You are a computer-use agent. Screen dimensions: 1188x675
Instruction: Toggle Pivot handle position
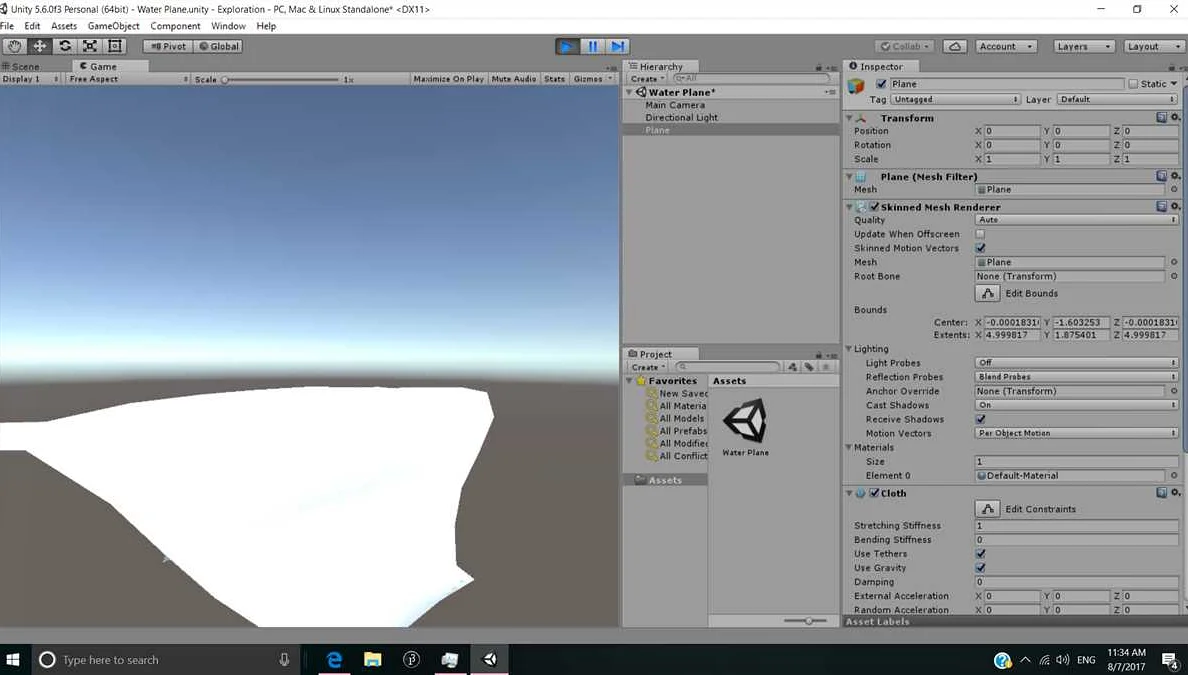(167, 46)
